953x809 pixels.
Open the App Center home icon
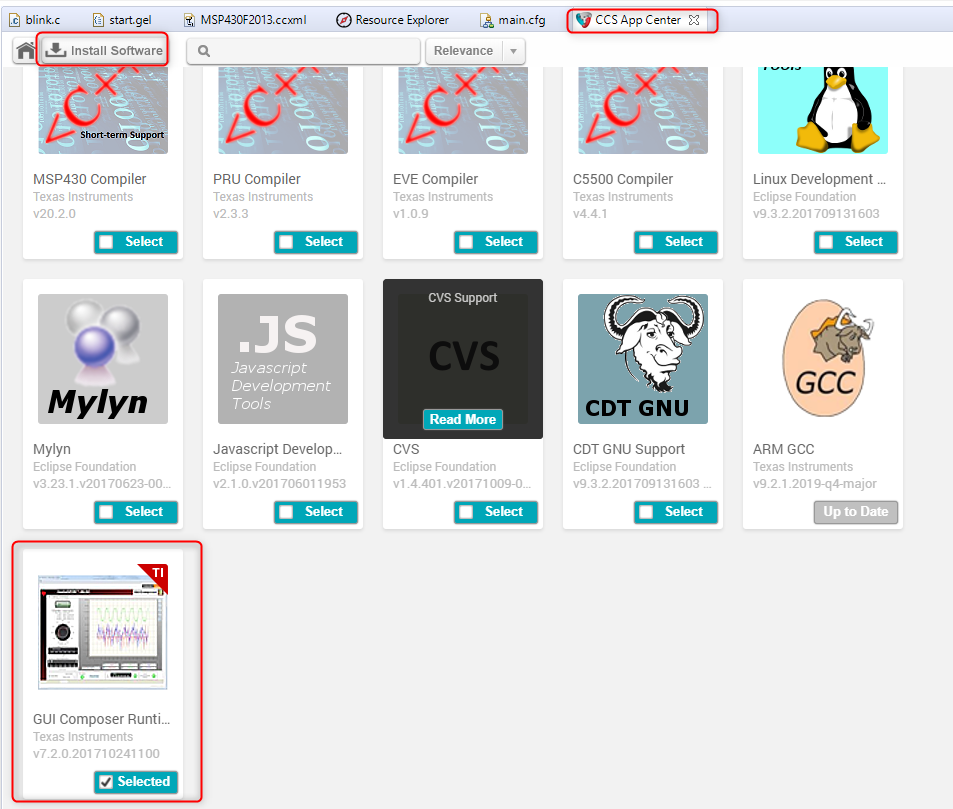tap(26, 50)
